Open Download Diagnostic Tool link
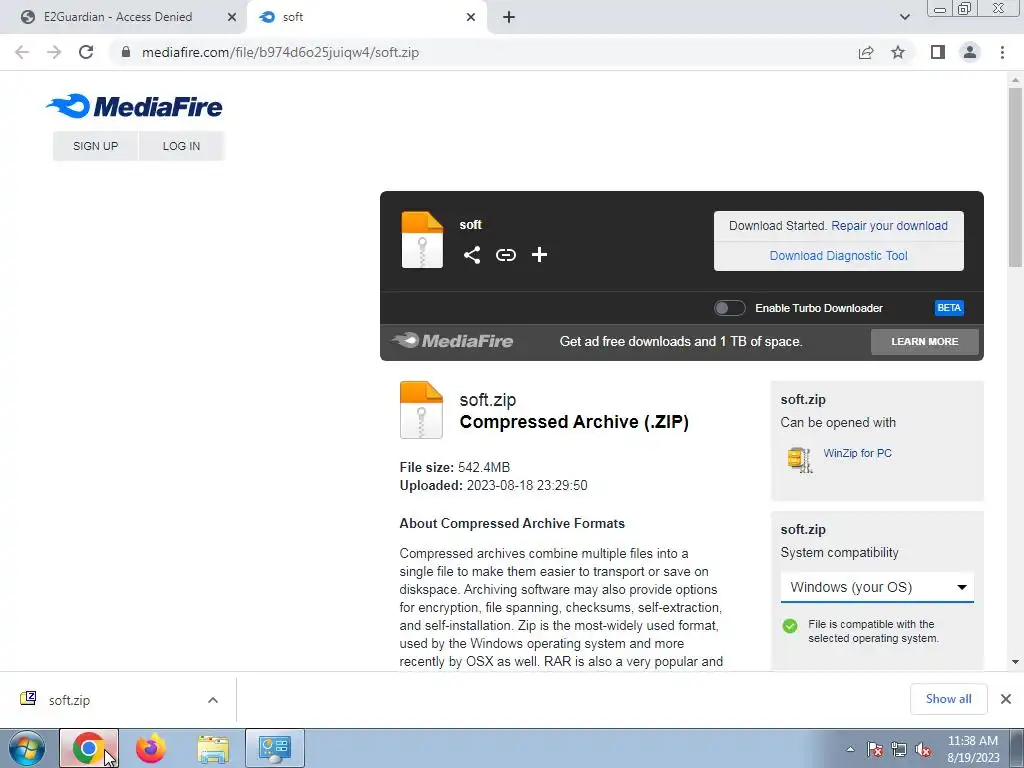 click(839, 255)
